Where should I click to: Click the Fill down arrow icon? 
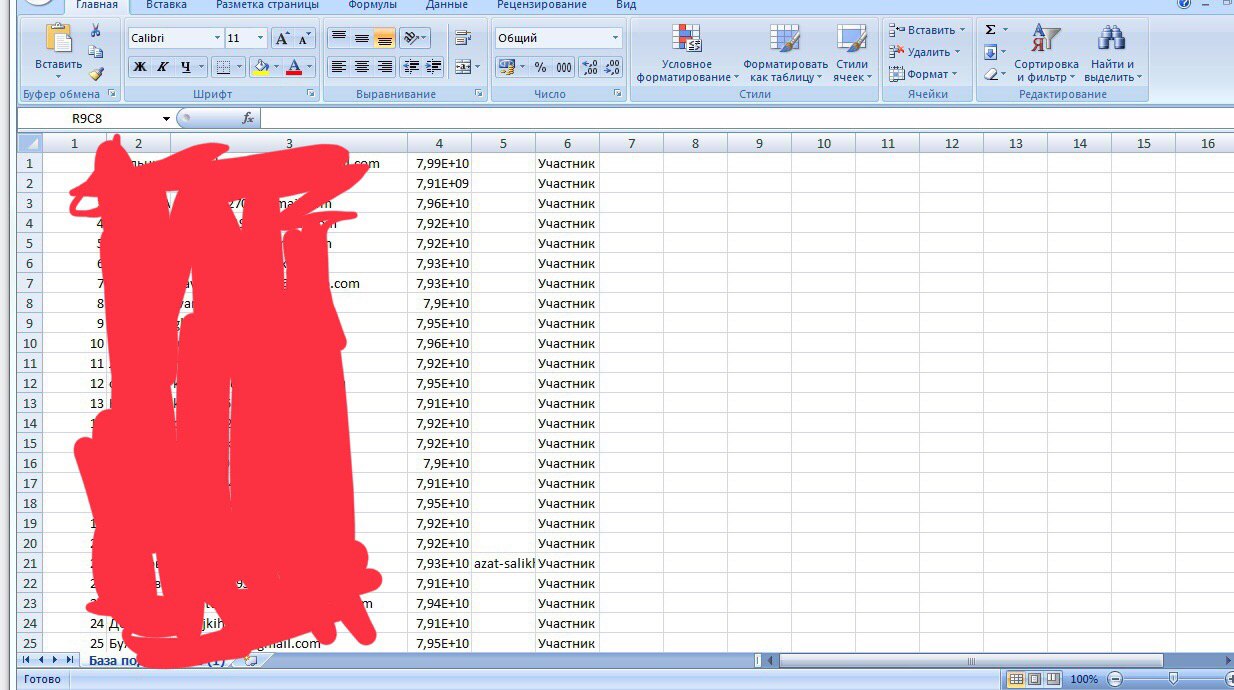[990, 53]
